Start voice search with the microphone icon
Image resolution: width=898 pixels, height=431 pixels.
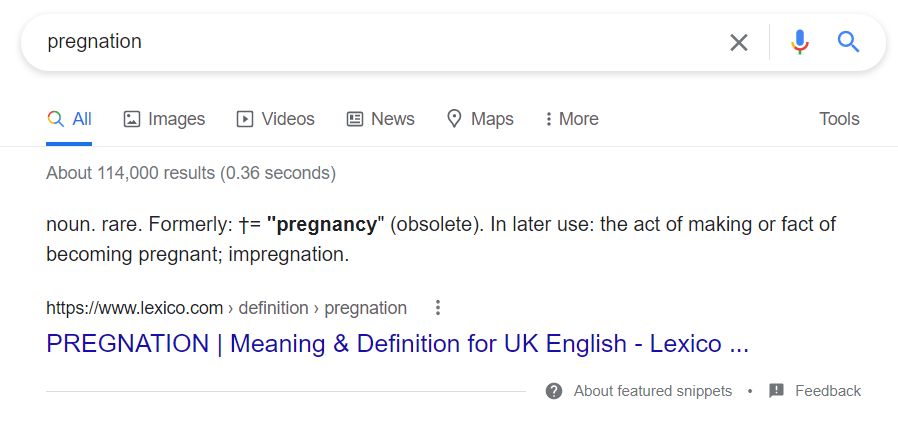coord(799,42)
